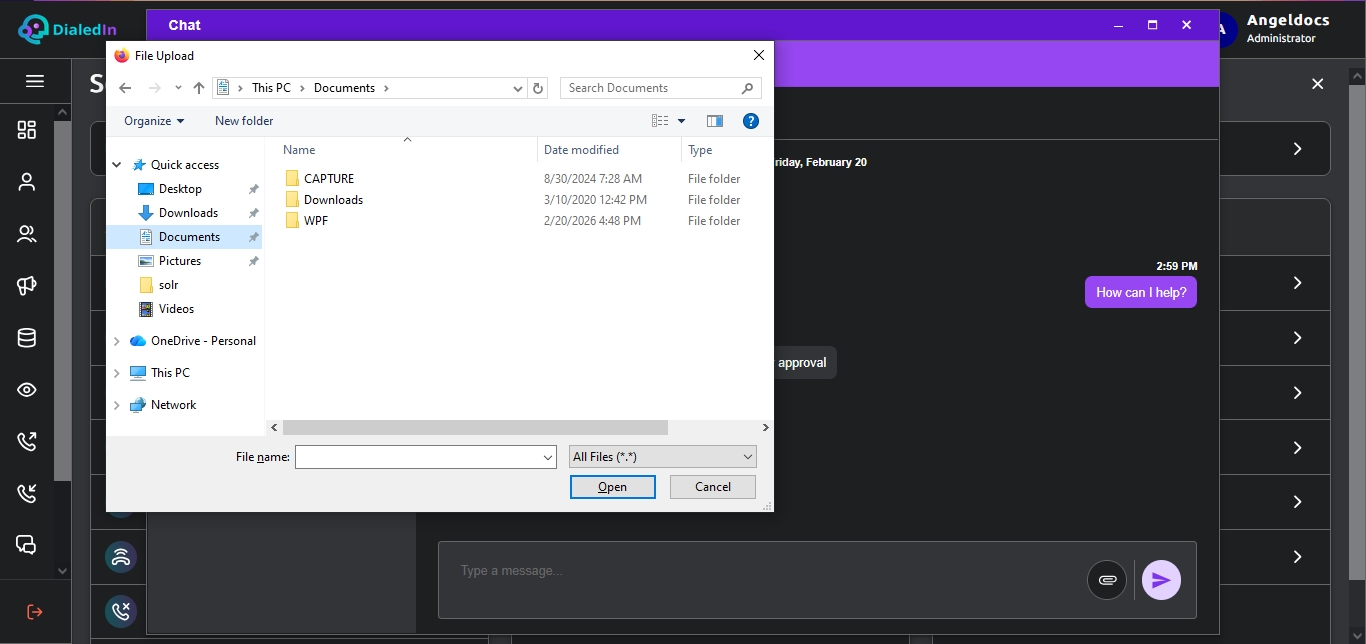Select Desktop in Quick access

[x=180, y=189]
